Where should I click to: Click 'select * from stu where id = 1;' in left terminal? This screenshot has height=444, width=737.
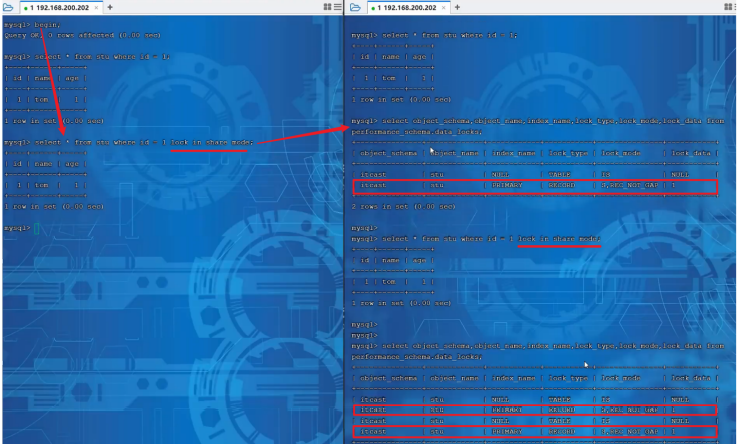pos(102,57)
